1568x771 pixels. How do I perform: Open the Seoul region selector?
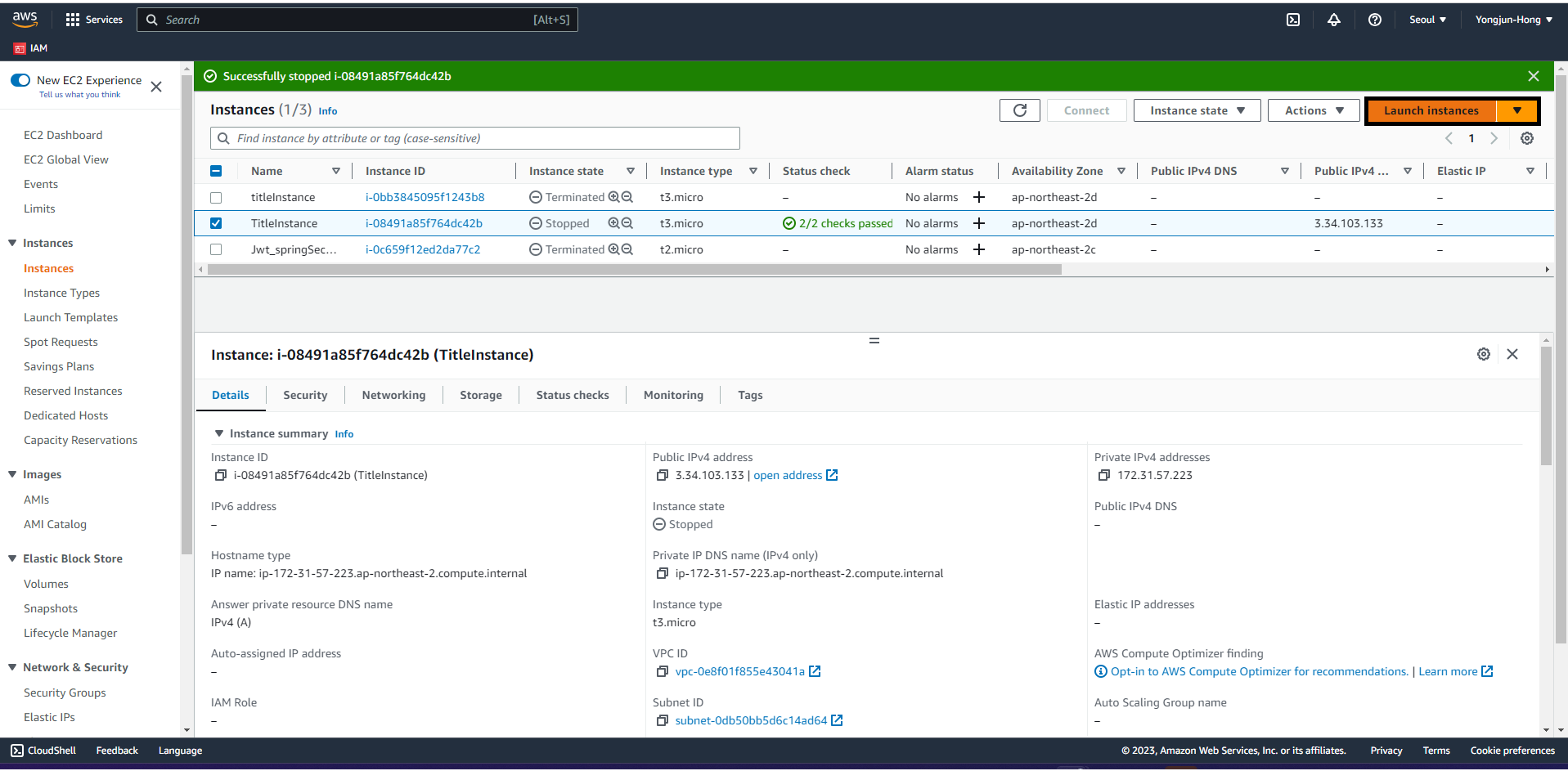1427,20
